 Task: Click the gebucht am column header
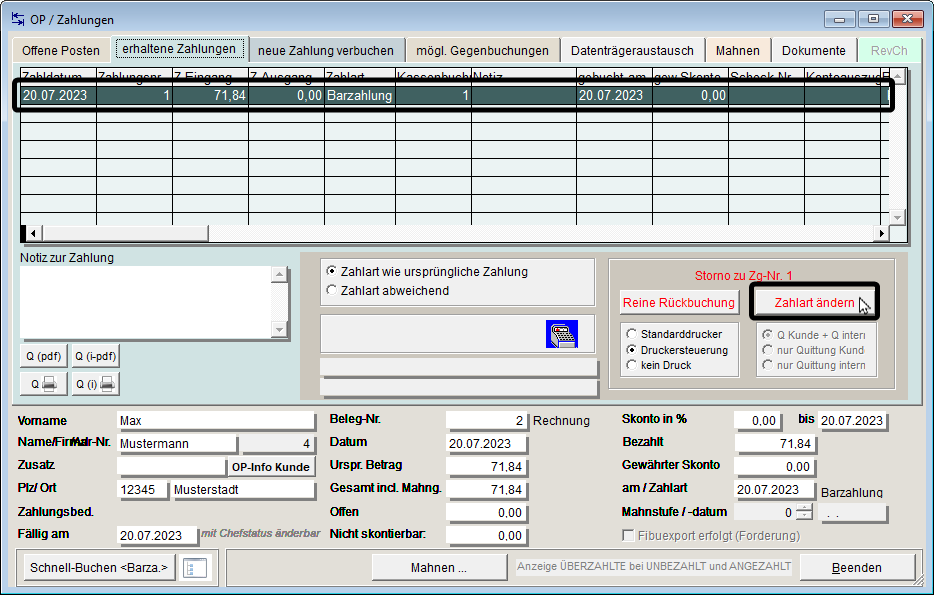tap(614, 76)
